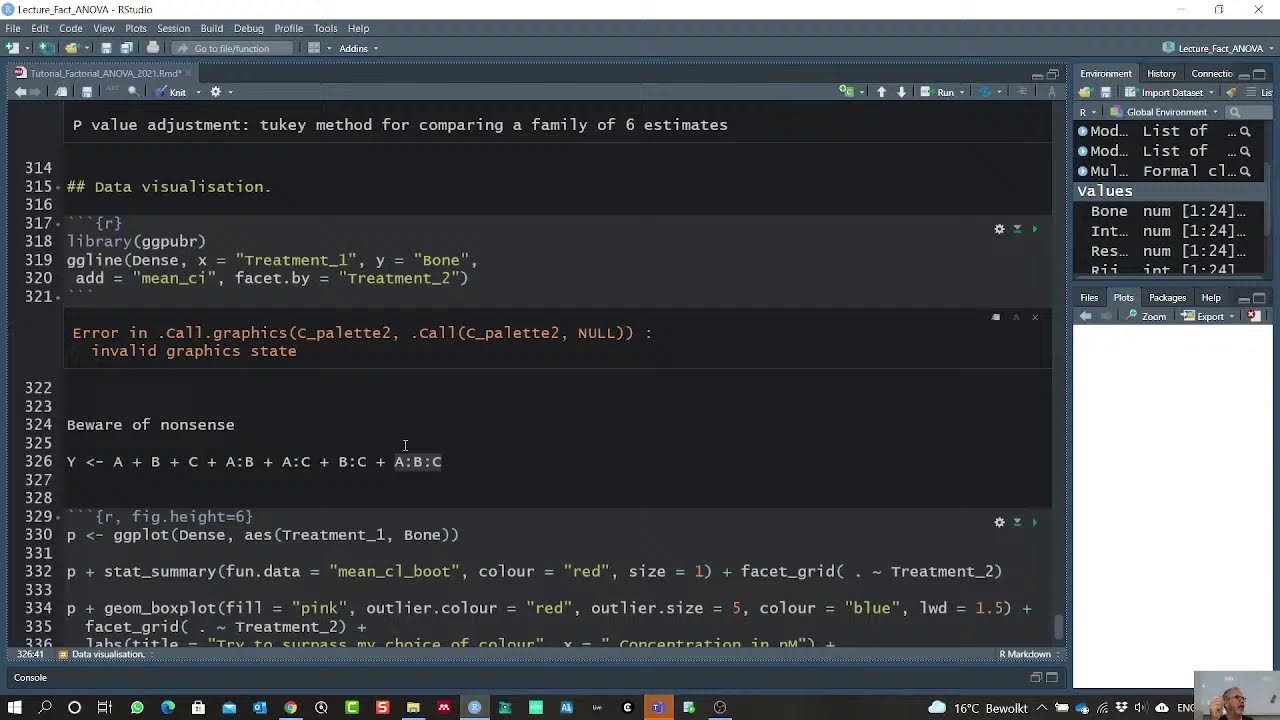
Task: Open the Lecture_Fact_ANOVA project menu
Action: [x=1217, y=48]
